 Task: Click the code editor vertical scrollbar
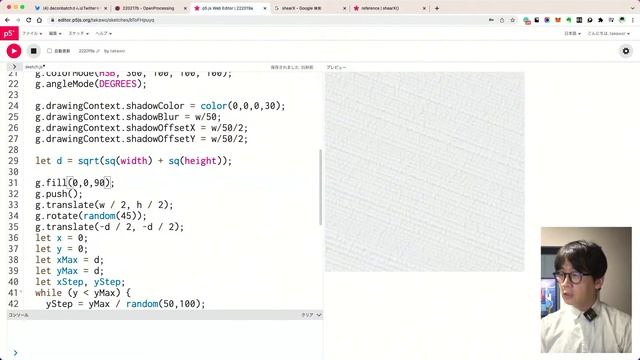pyautogui.click(x=320, y=187)
